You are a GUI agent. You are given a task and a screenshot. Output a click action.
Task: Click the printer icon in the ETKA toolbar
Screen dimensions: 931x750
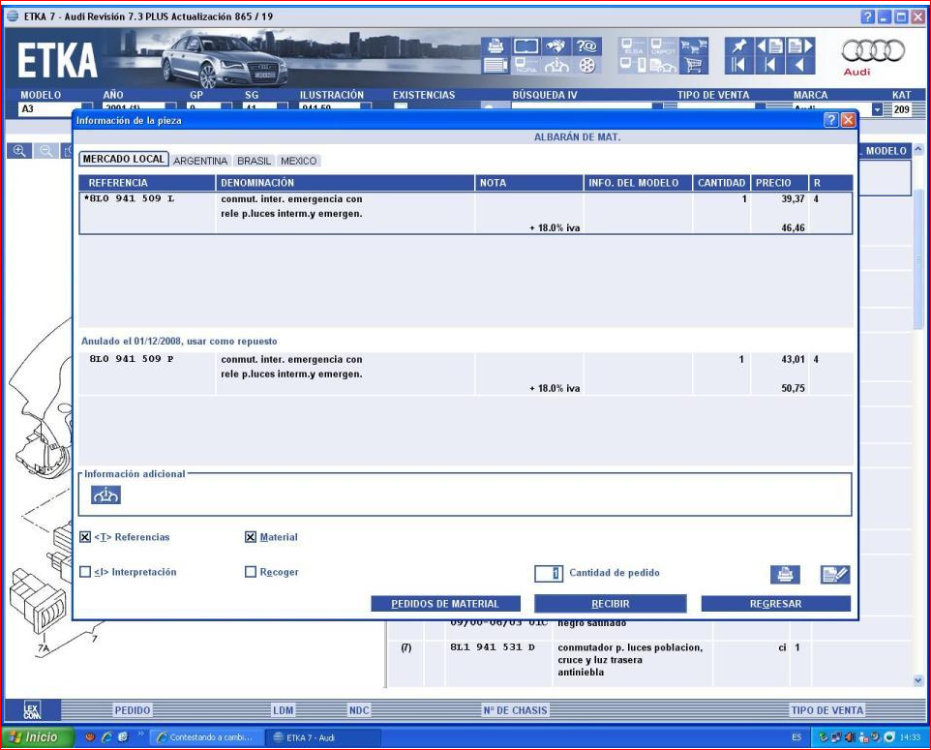[x=496, y=46]
